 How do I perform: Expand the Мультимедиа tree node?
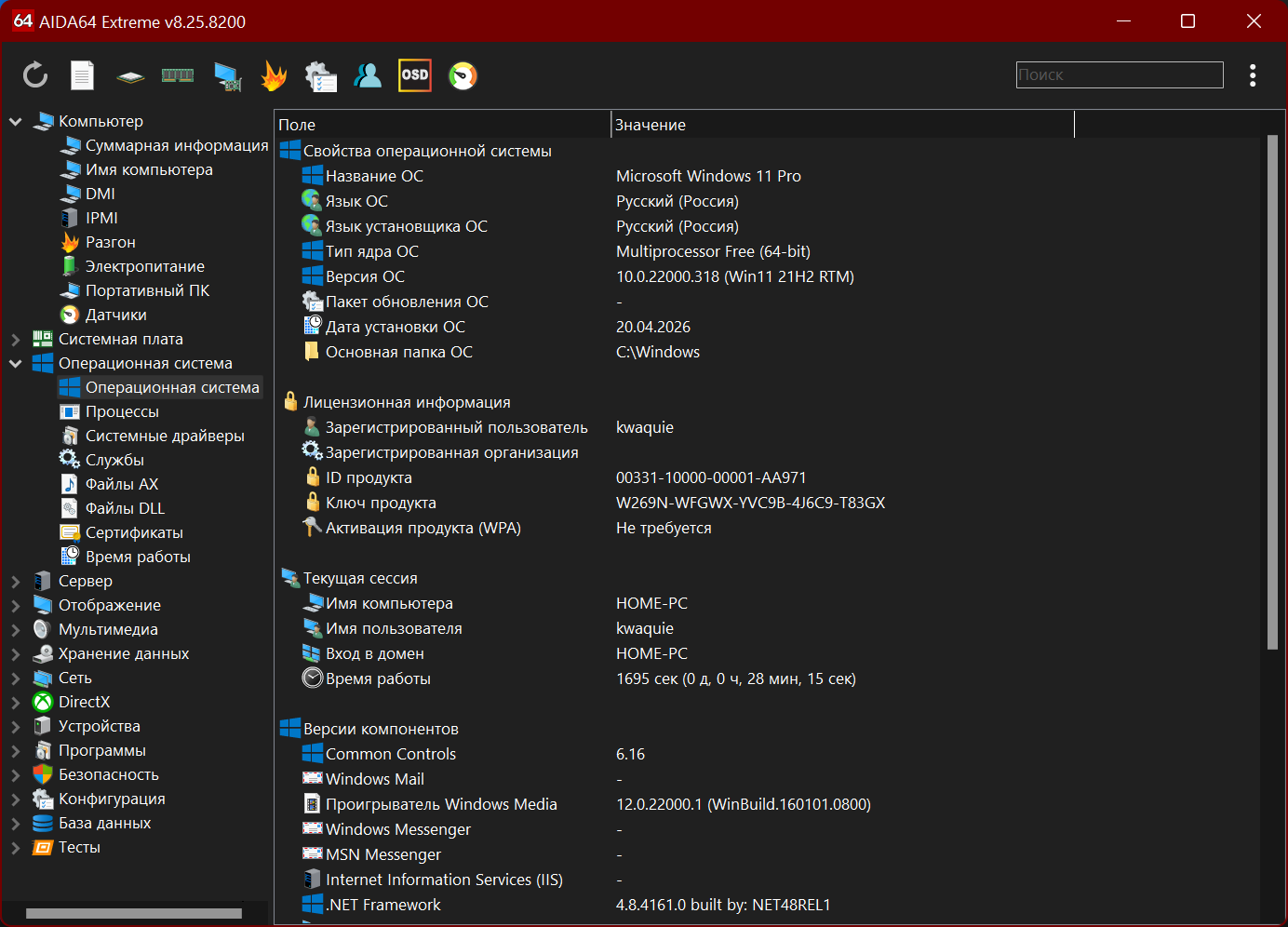pos(16,629)
